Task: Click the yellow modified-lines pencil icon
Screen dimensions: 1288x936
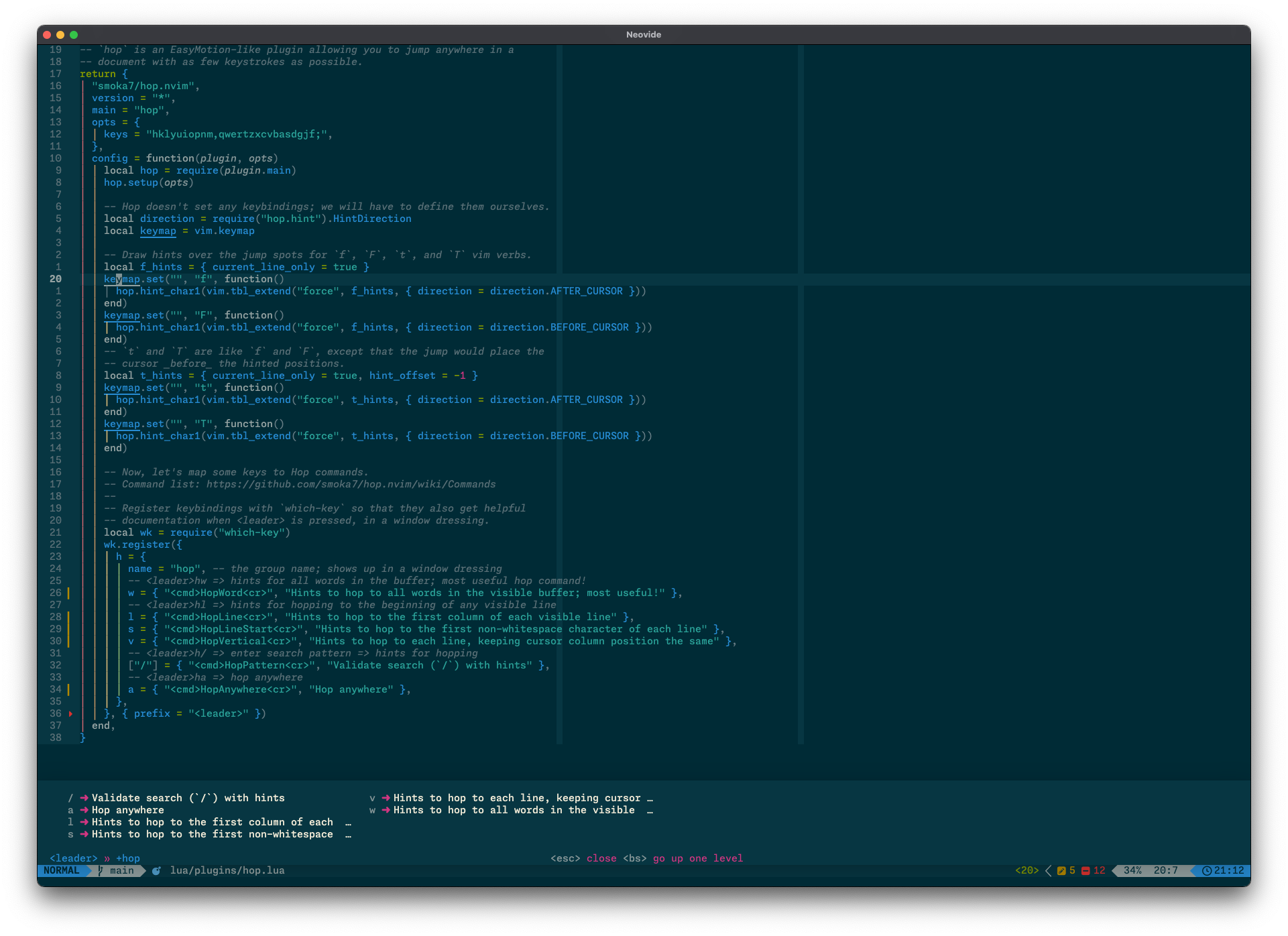Action: tap(1061, 870)
